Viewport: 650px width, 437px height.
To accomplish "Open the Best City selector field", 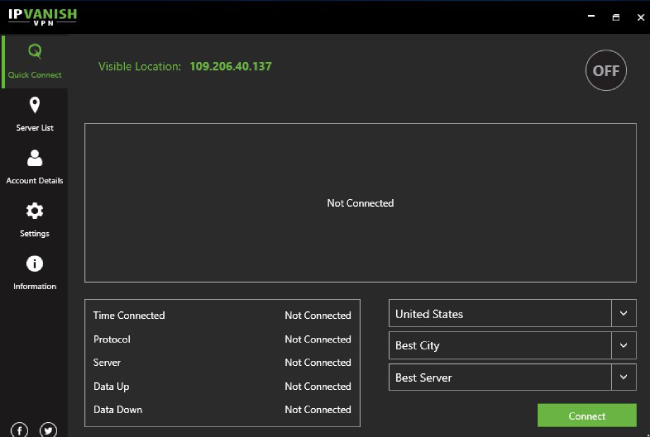I will click(512, 345).
